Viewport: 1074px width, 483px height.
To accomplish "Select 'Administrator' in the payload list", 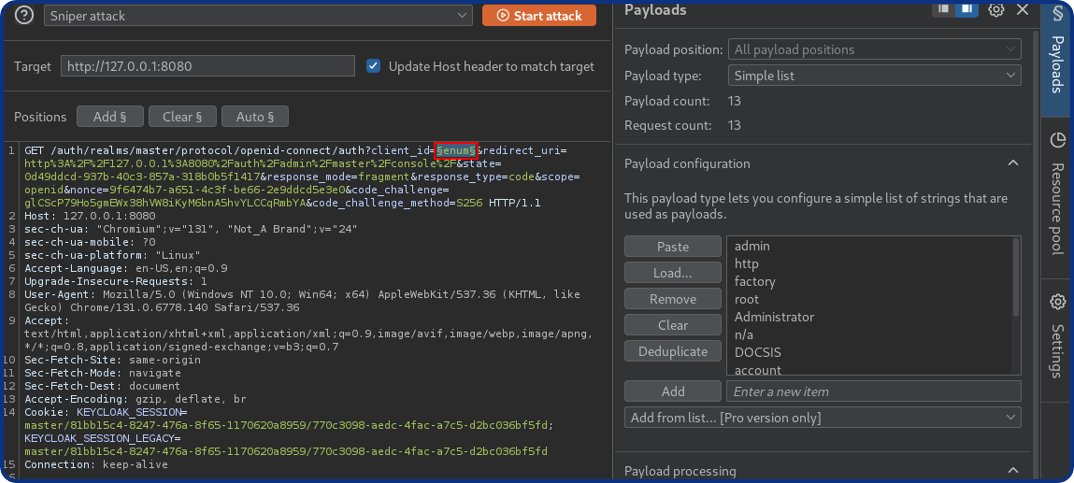I will (x=774, y=317).
